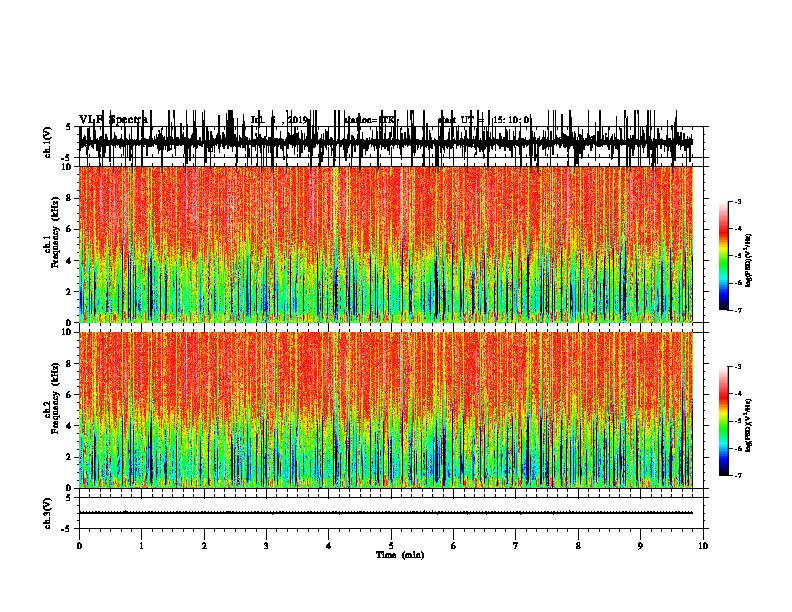Image resolution: width=792 pixels, height=612 pixels.
Task: Click the '2019' date text in the header
Action: [x=298, y=120]
